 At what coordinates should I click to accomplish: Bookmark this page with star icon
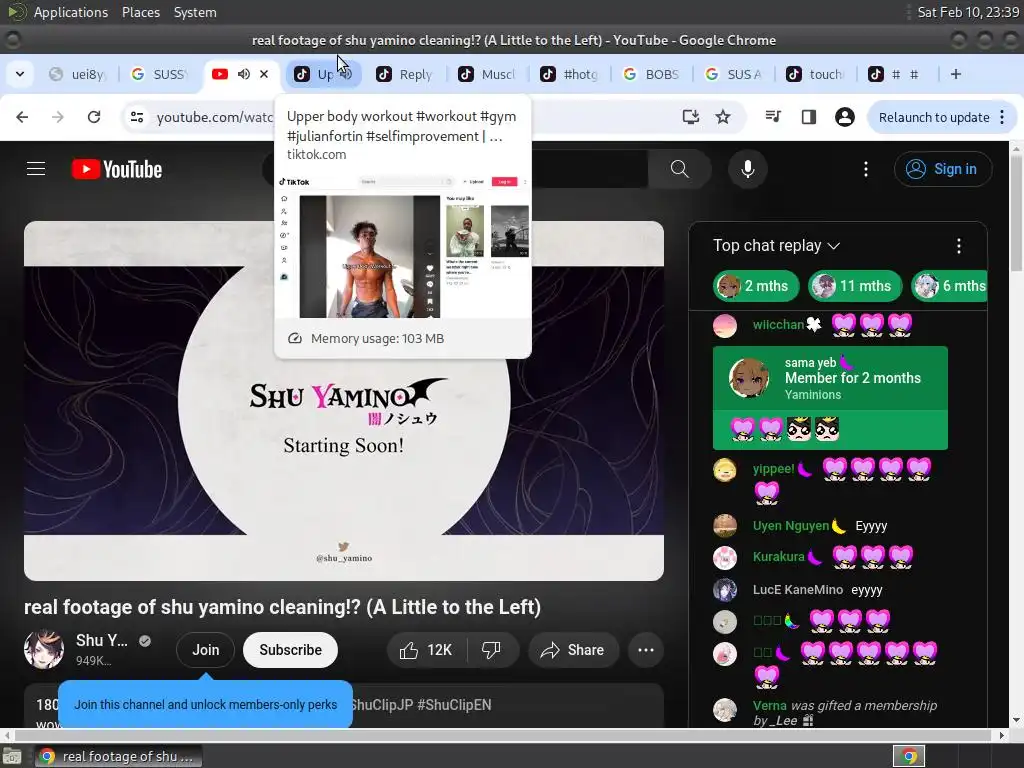point(722,117)
